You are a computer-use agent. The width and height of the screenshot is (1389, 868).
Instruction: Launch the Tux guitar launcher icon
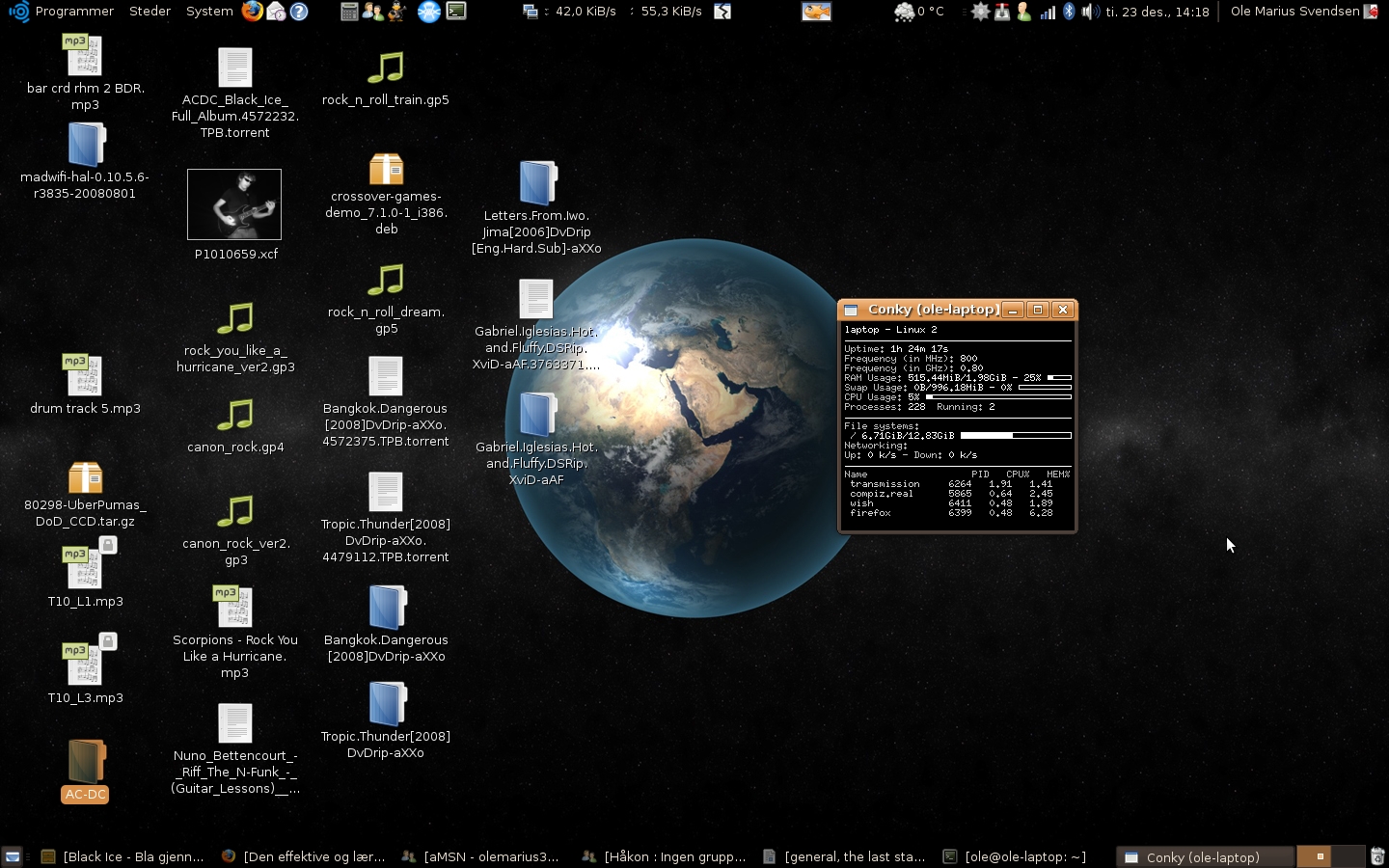(x=396, y=11)
